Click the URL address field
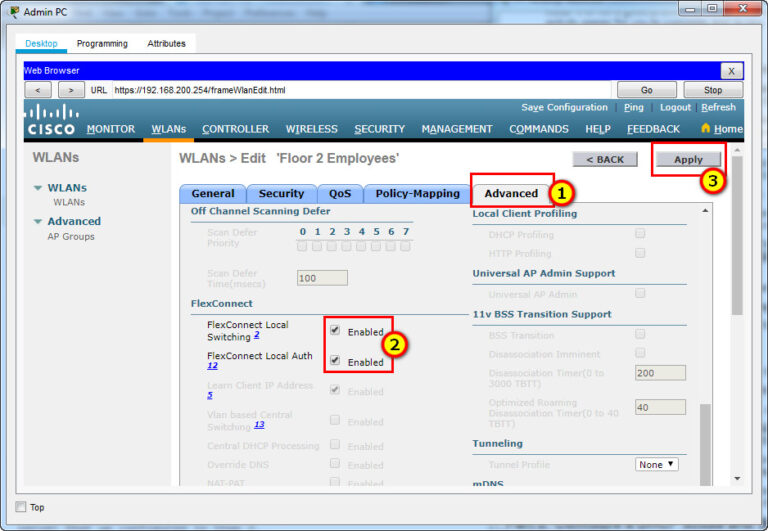This screenshot has height=531, width=768. point(361,90)
